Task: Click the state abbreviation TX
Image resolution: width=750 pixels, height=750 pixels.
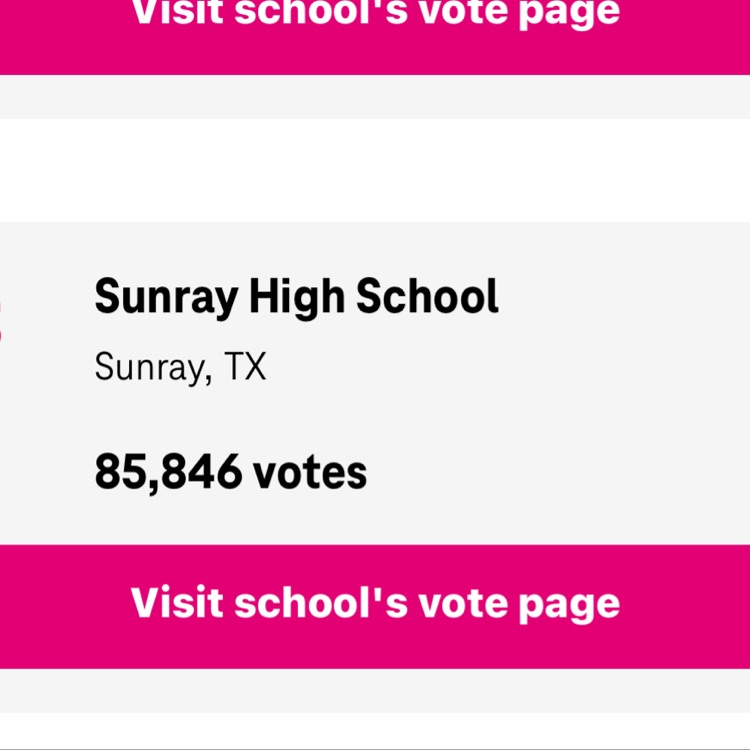Action: point(244,367)
